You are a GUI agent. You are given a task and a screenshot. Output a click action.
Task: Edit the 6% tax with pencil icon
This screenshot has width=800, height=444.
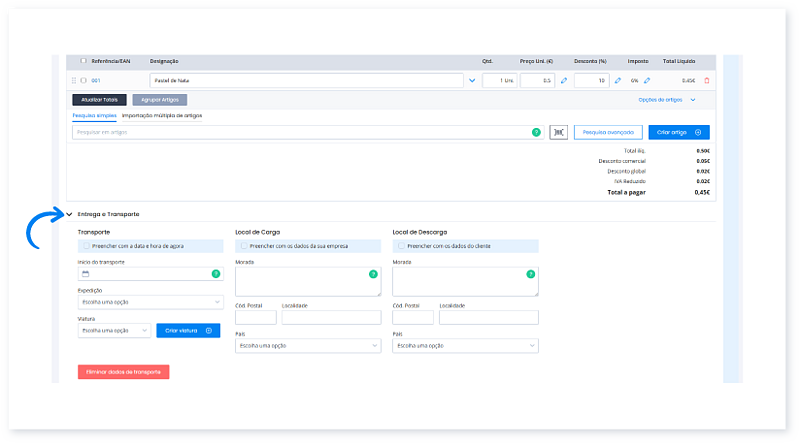click(647, 80)
